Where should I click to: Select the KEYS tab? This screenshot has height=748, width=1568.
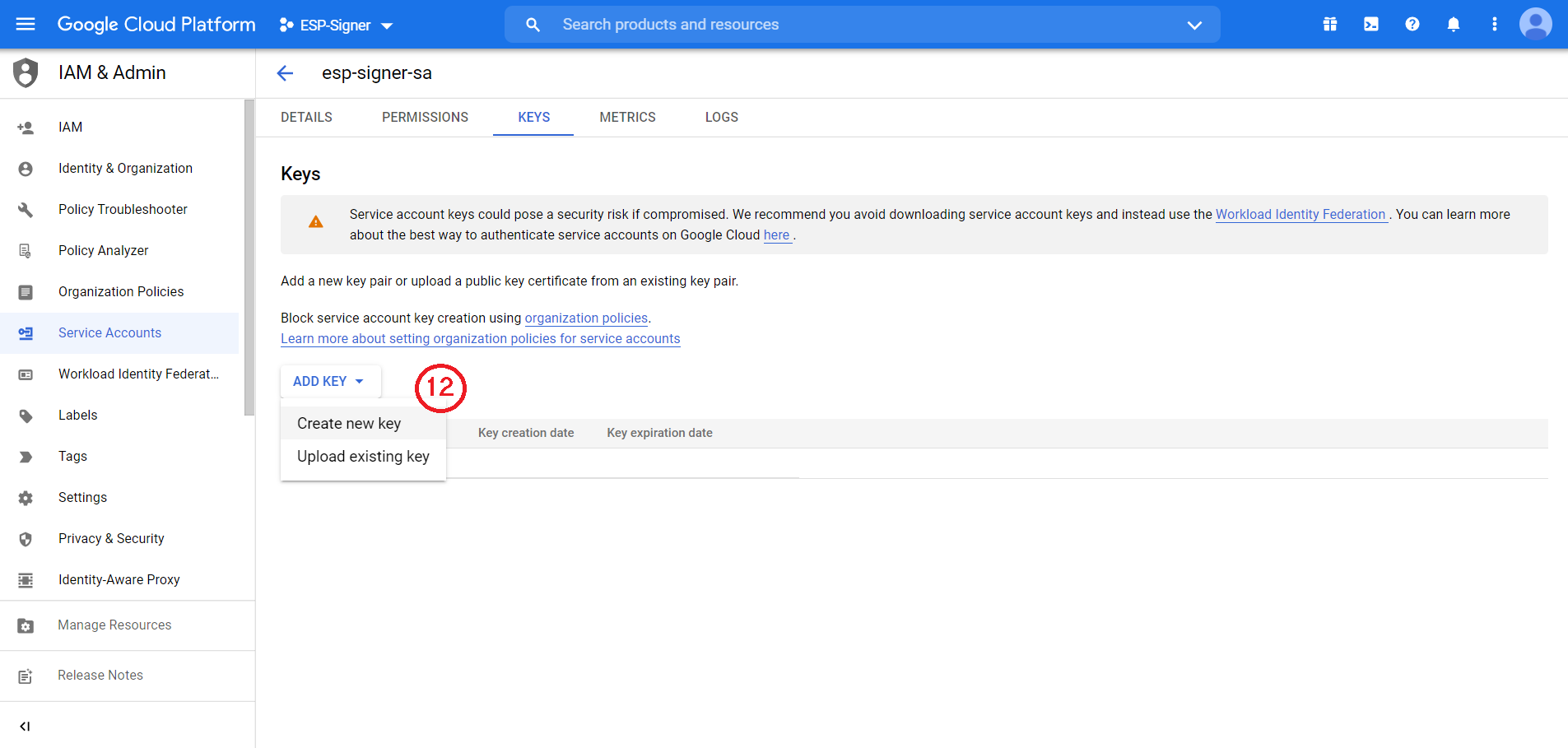[533, 118]
